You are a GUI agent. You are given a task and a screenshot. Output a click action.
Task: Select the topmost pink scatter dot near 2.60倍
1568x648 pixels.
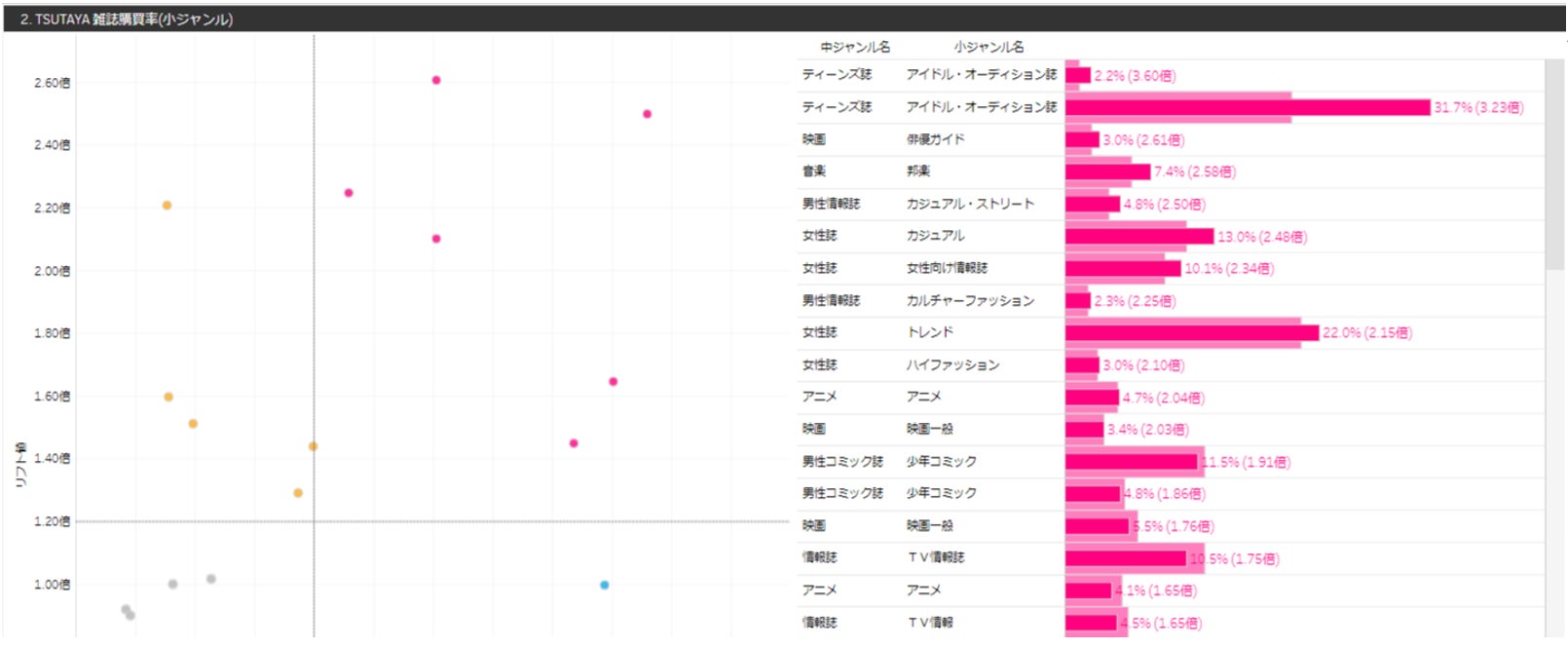(x=436, y=80)
